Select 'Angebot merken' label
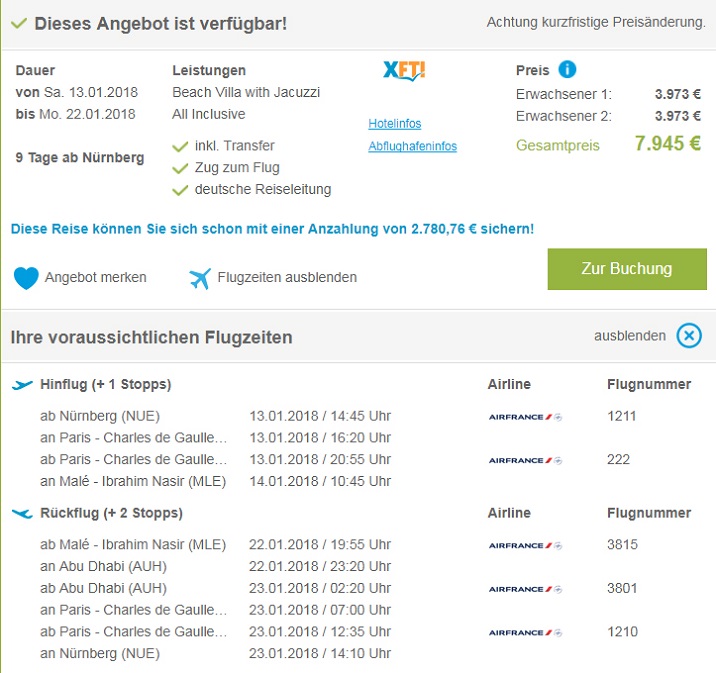This screenshot has width=716, height=673. (x=96, y=277)
